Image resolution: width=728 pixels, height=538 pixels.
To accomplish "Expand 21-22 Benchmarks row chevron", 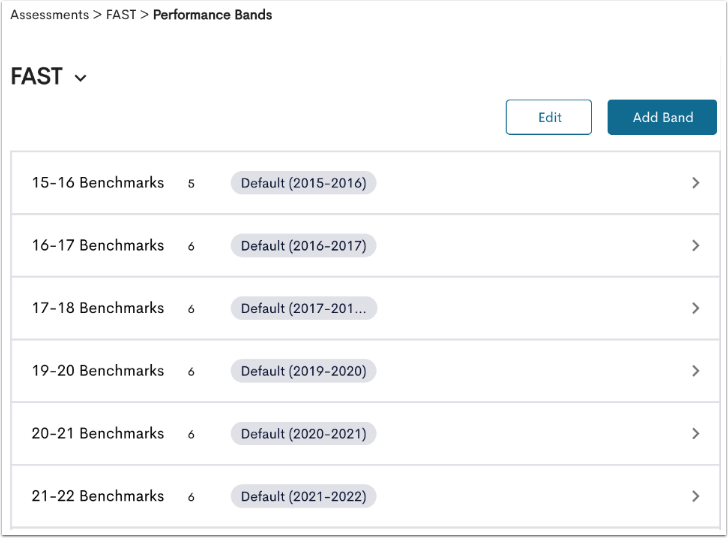I will pyautogui.click(x=696, y=496).
